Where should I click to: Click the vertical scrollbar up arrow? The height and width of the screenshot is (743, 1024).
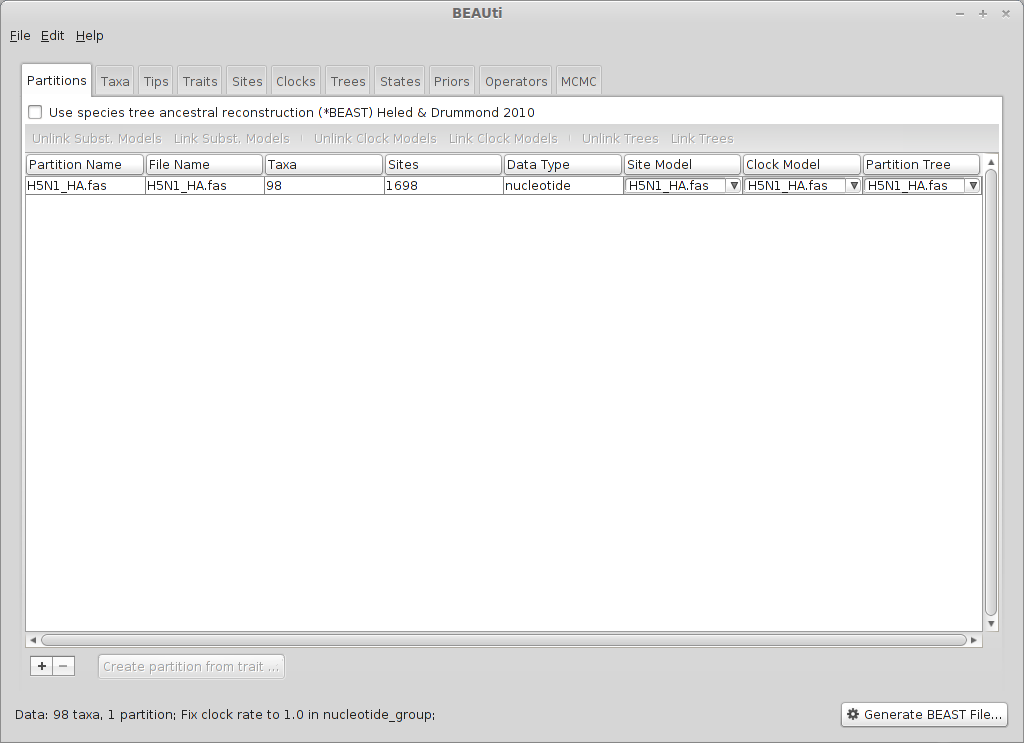tap(991, 162)
